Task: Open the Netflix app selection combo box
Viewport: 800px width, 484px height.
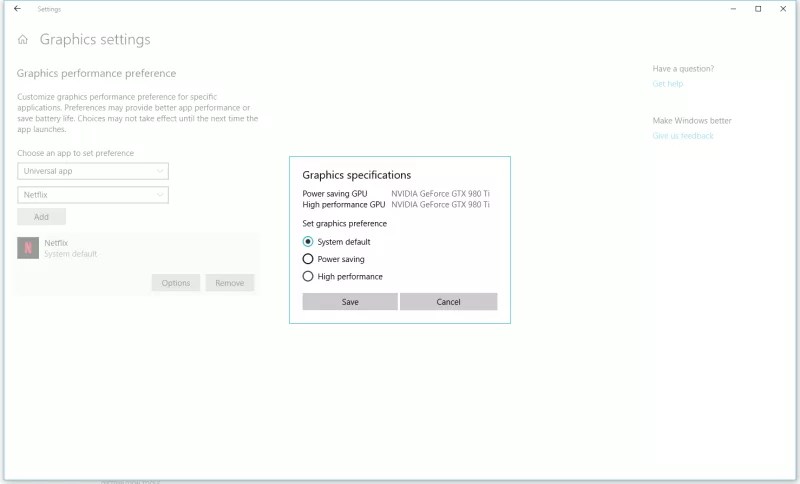Action: 92,195
